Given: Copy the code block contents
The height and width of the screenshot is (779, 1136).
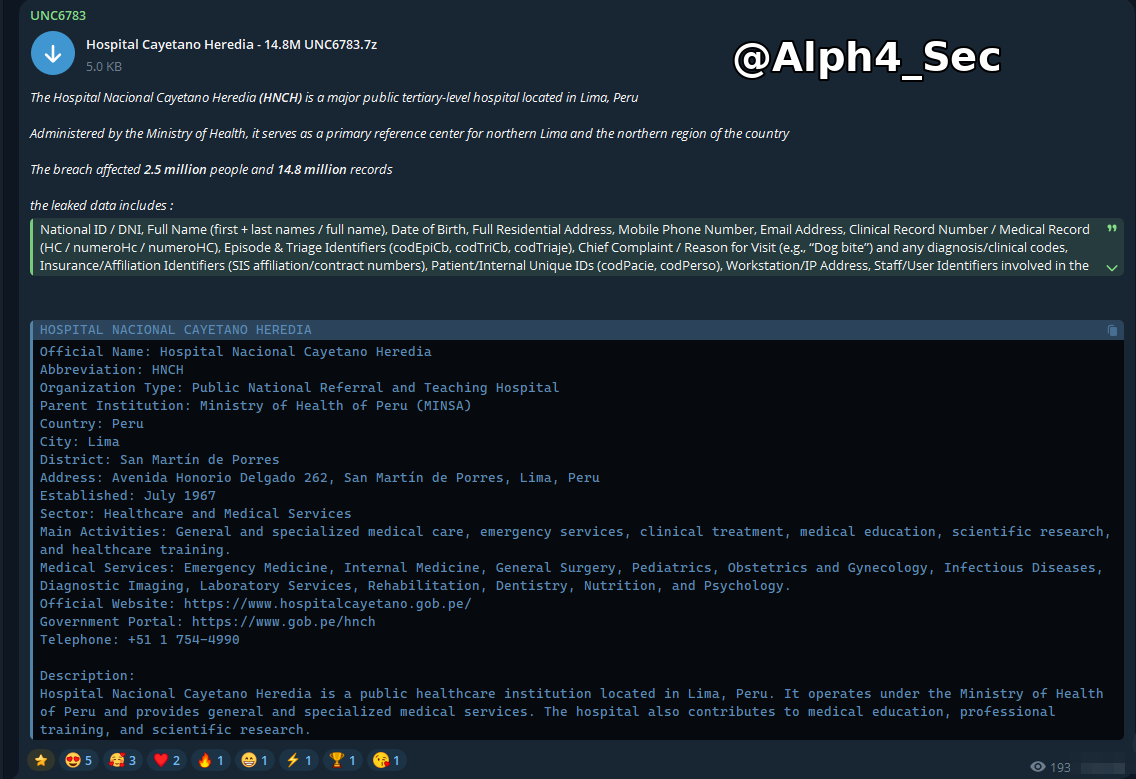Looking at the screenshot, I should pos(1112,330).
